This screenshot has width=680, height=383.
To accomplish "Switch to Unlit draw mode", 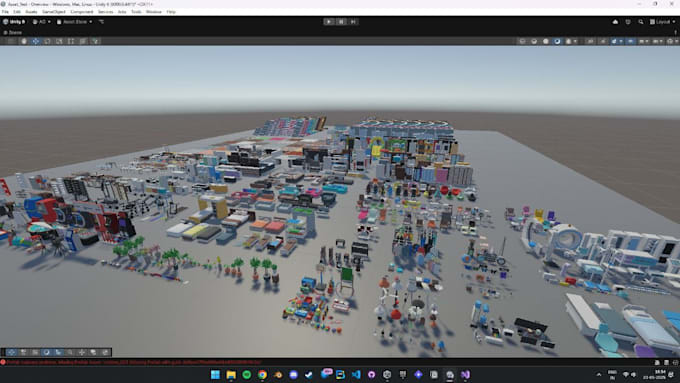I will point(546,41).
